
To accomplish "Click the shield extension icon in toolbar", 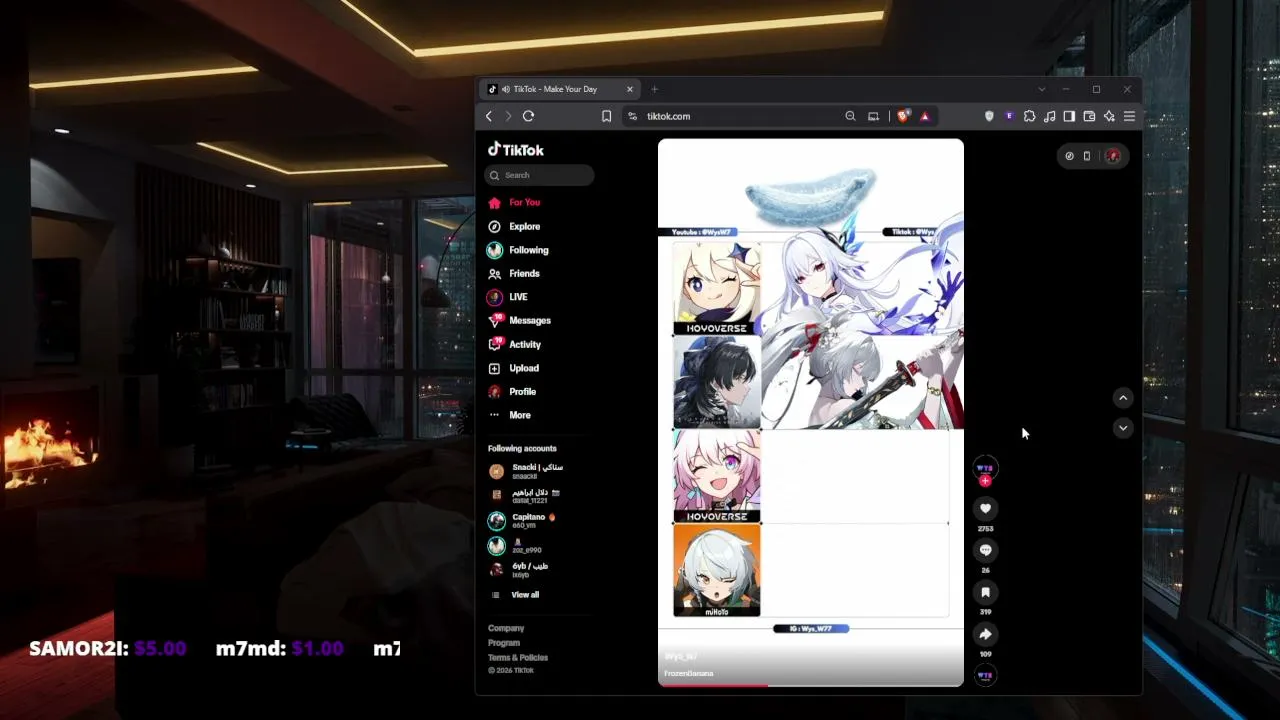I will pos(989,116).
